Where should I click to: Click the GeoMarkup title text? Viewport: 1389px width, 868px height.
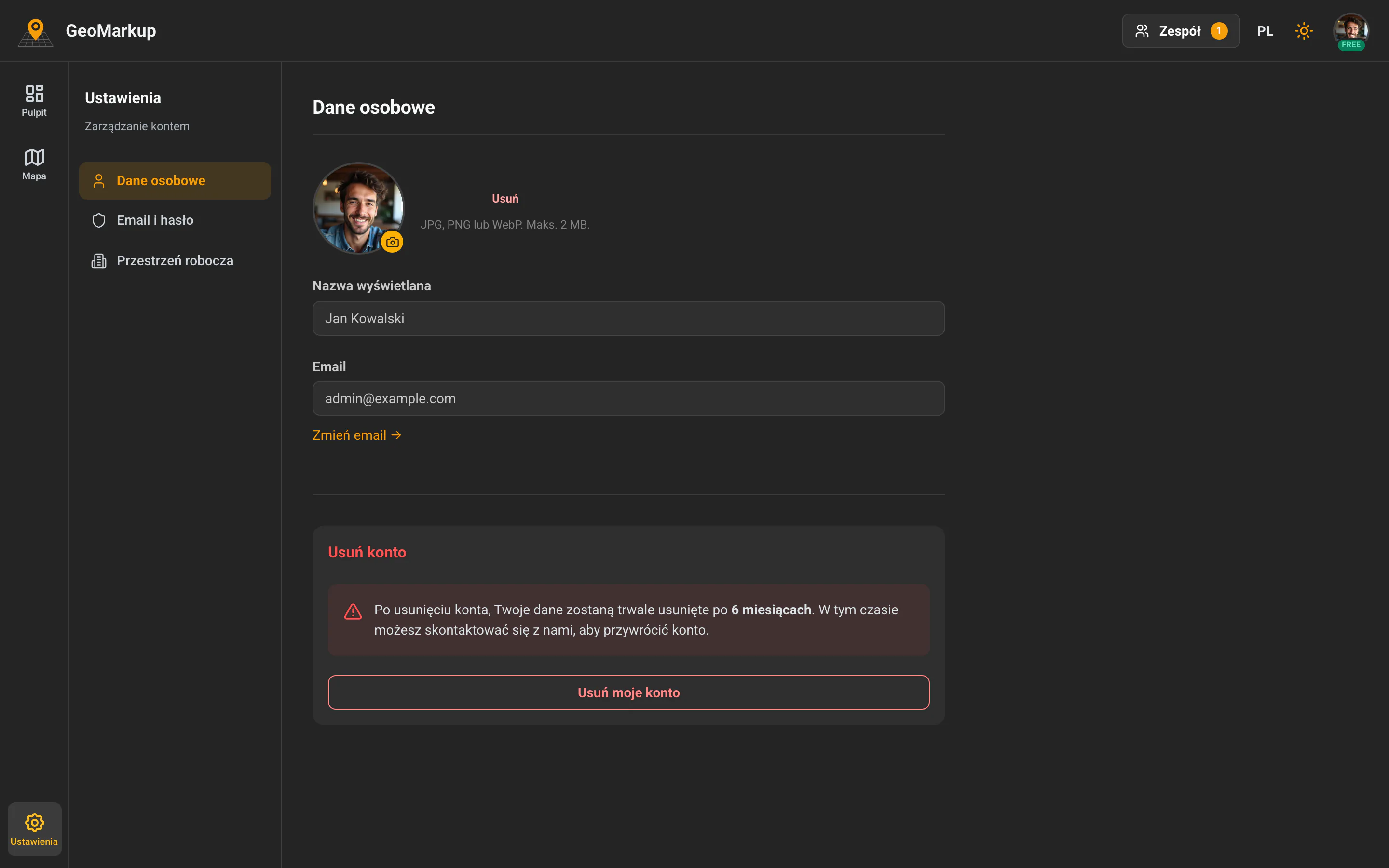(111, 31)
